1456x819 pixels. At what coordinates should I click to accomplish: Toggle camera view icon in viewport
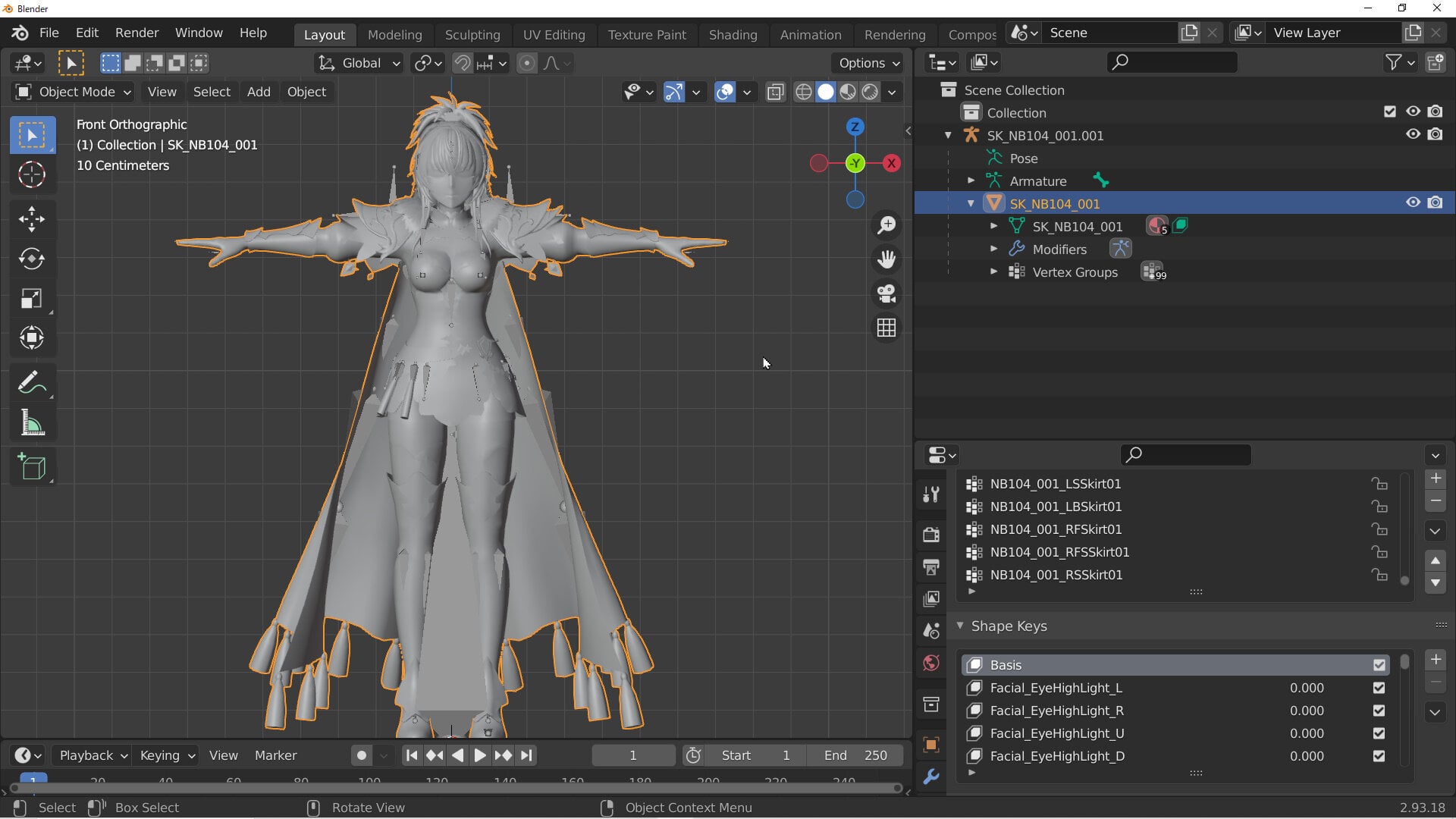pyautogui.click(x=886, y=293)
